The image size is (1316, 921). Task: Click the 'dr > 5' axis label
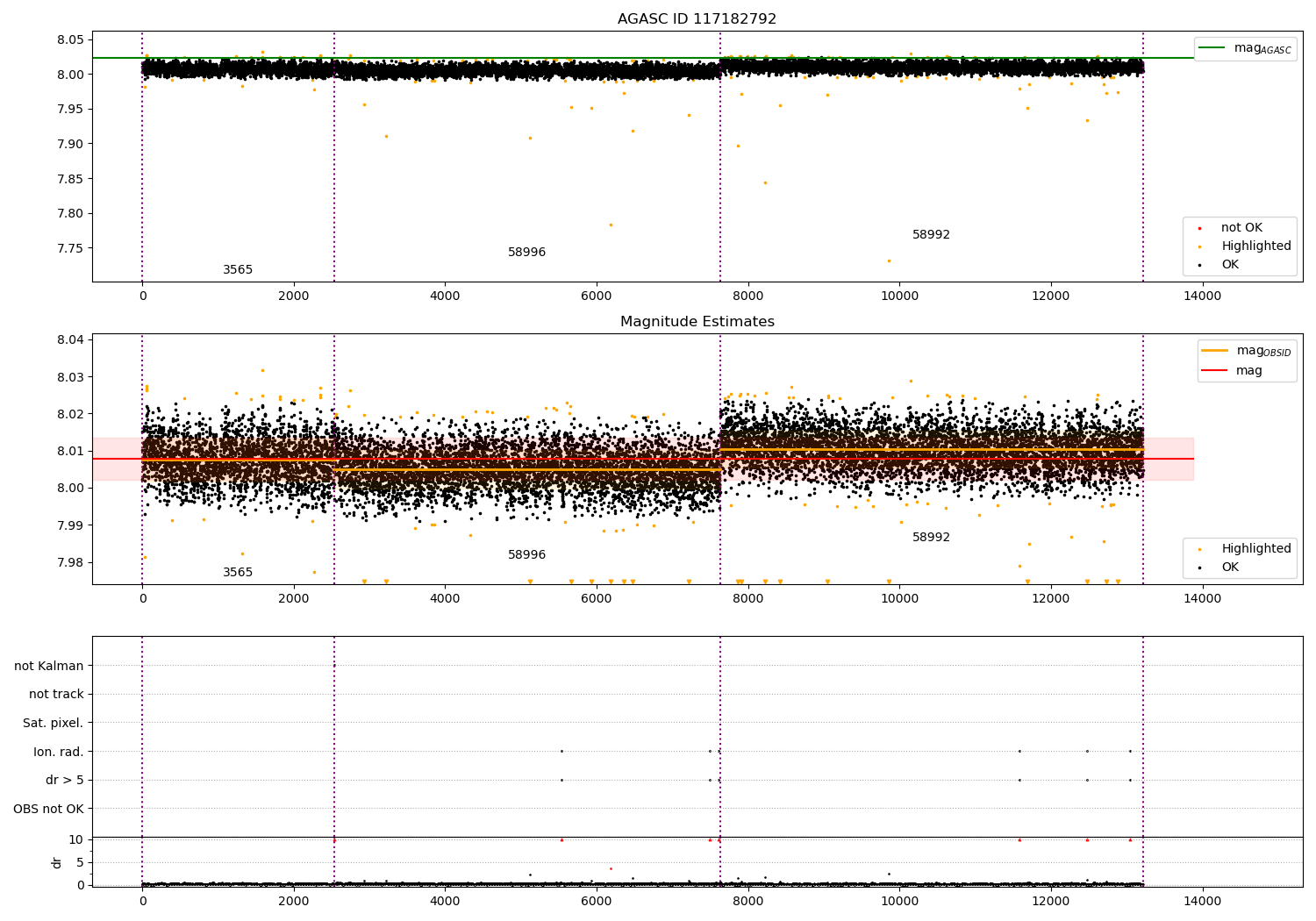pyautogui.click(x=65, y=781)
